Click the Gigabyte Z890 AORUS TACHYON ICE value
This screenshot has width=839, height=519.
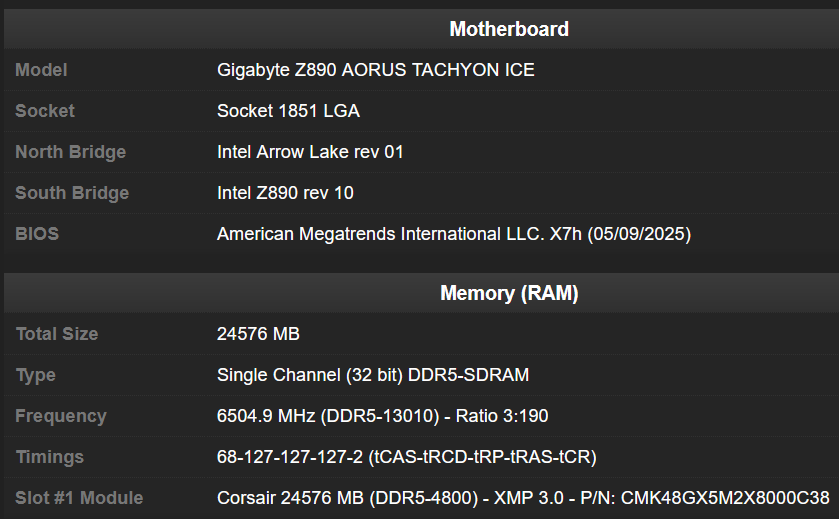375,70
